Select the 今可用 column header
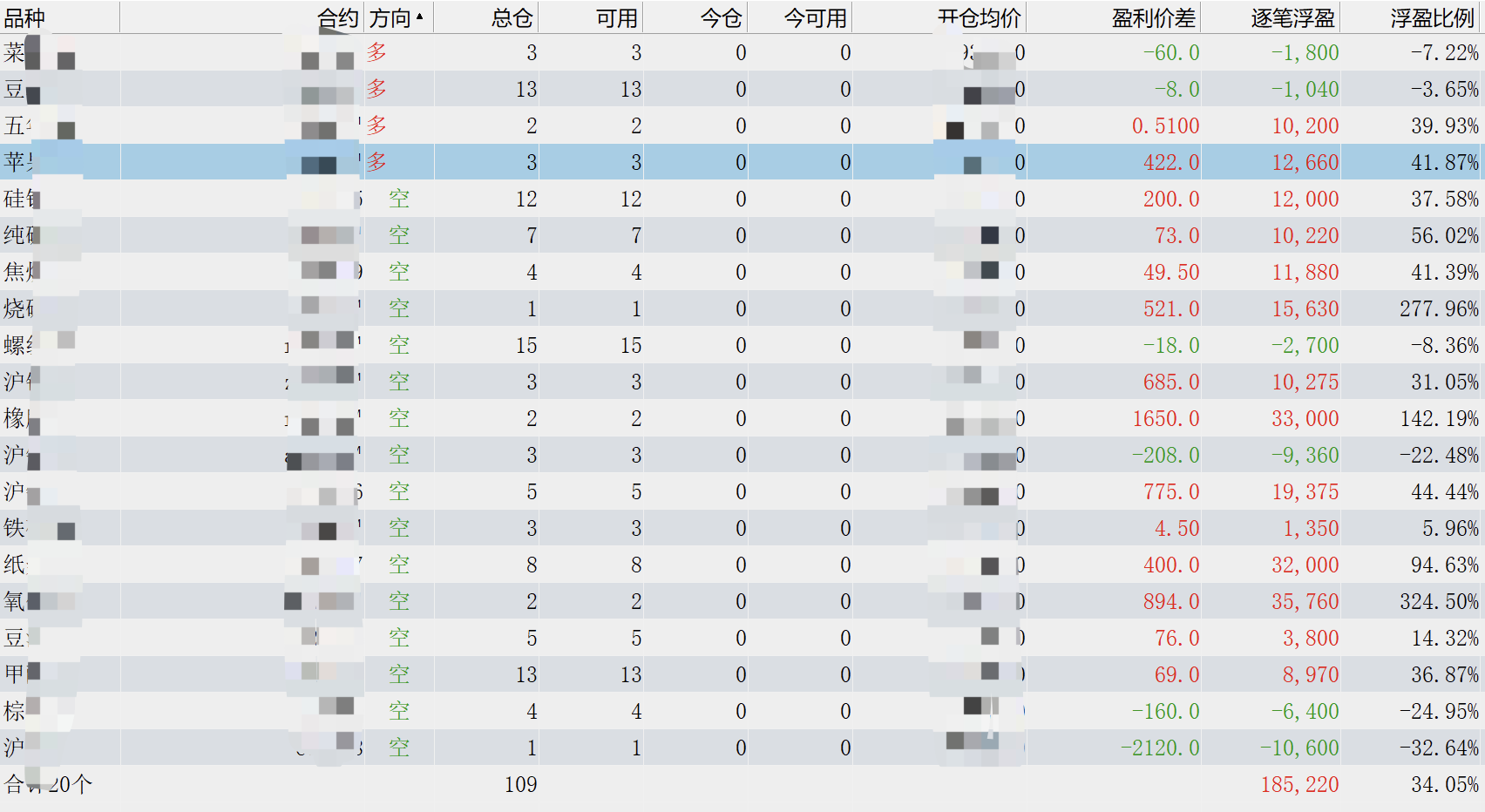Screen dimensions: 1485x812 click(x=815, y=17)
